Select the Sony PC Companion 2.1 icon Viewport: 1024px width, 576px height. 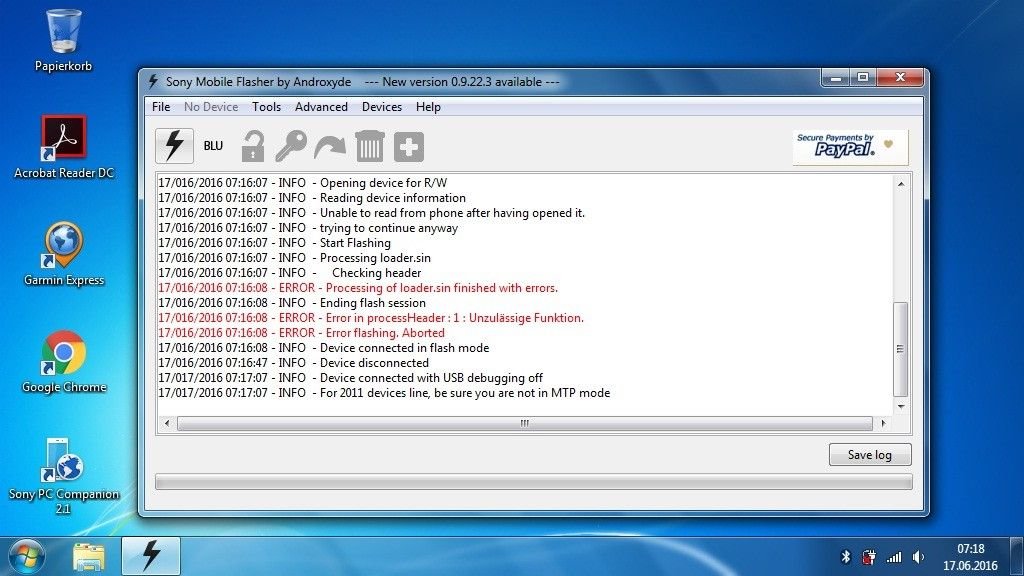coord(63,475)
